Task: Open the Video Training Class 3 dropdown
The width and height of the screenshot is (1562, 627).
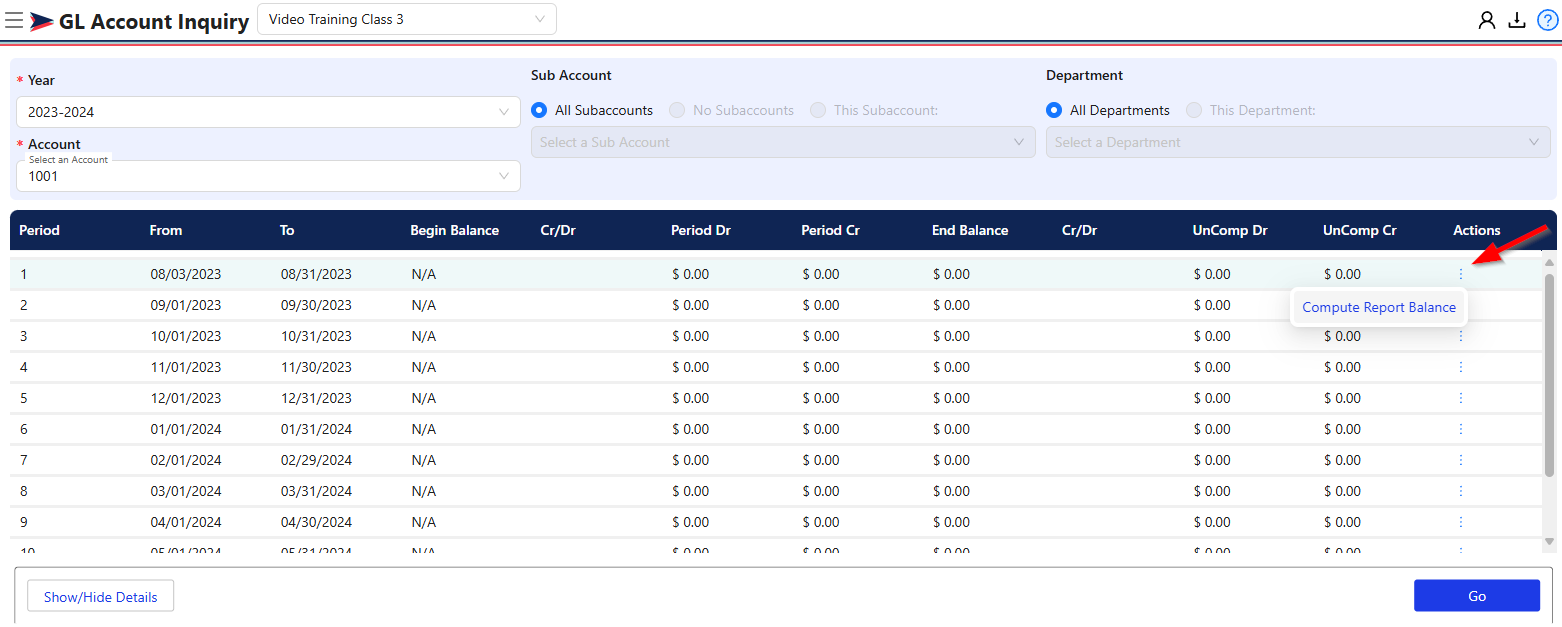Action: tap(407, 19)
